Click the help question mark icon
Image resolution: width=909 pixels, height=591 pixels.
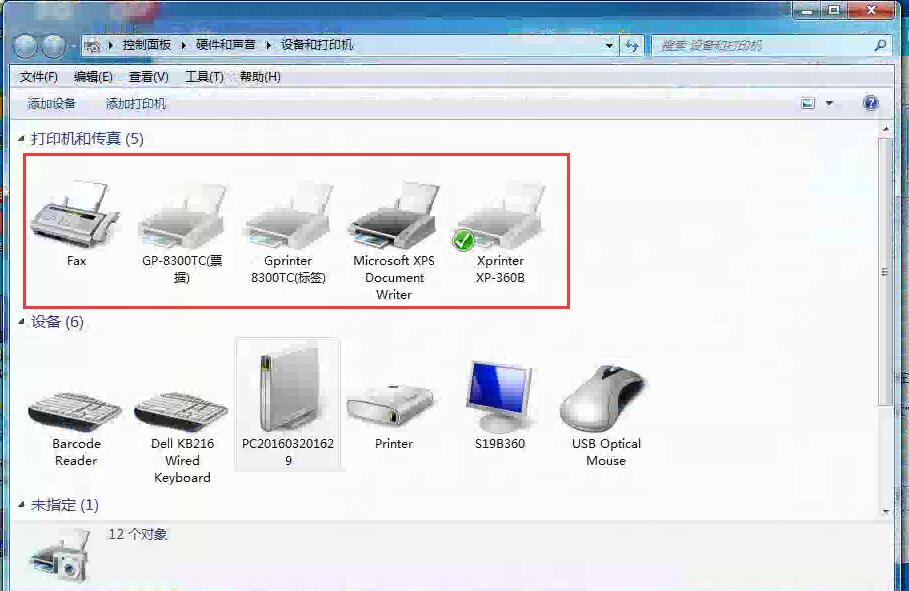(x=870, y=103)
